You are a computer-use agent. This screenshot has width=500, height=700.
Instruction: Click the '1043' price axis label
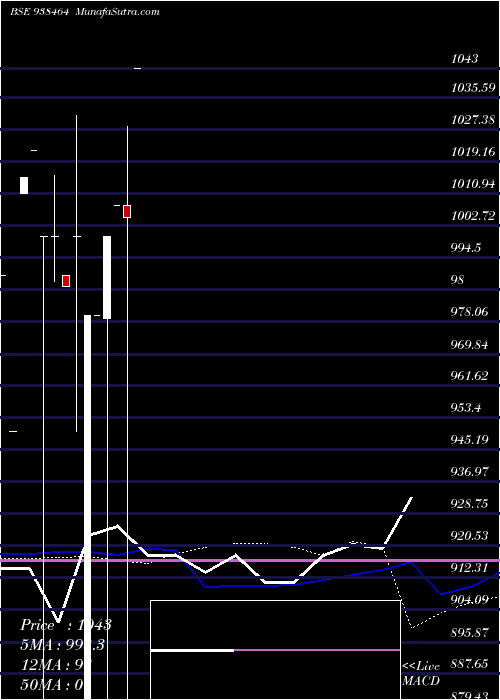pyautogui.click(x=465, y=58)
